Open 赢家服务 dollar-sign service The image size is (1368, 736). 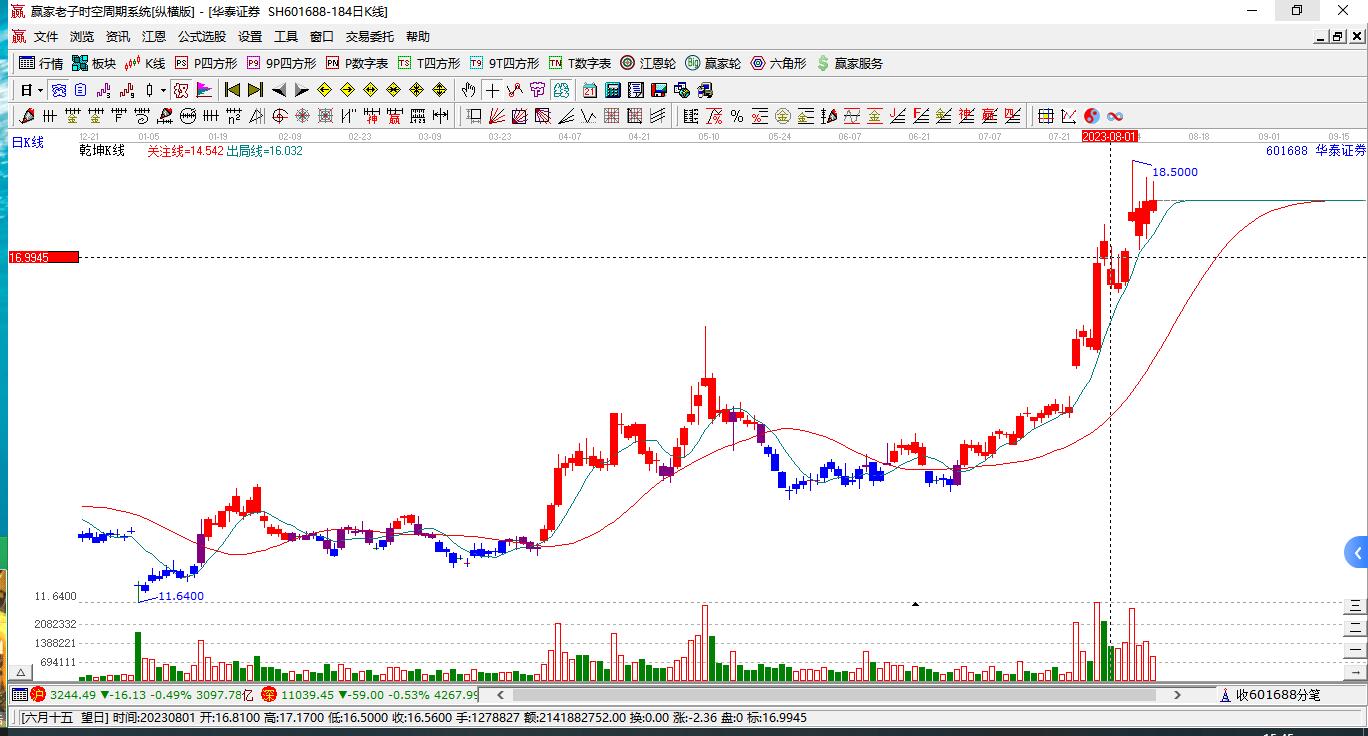(850, 63)
